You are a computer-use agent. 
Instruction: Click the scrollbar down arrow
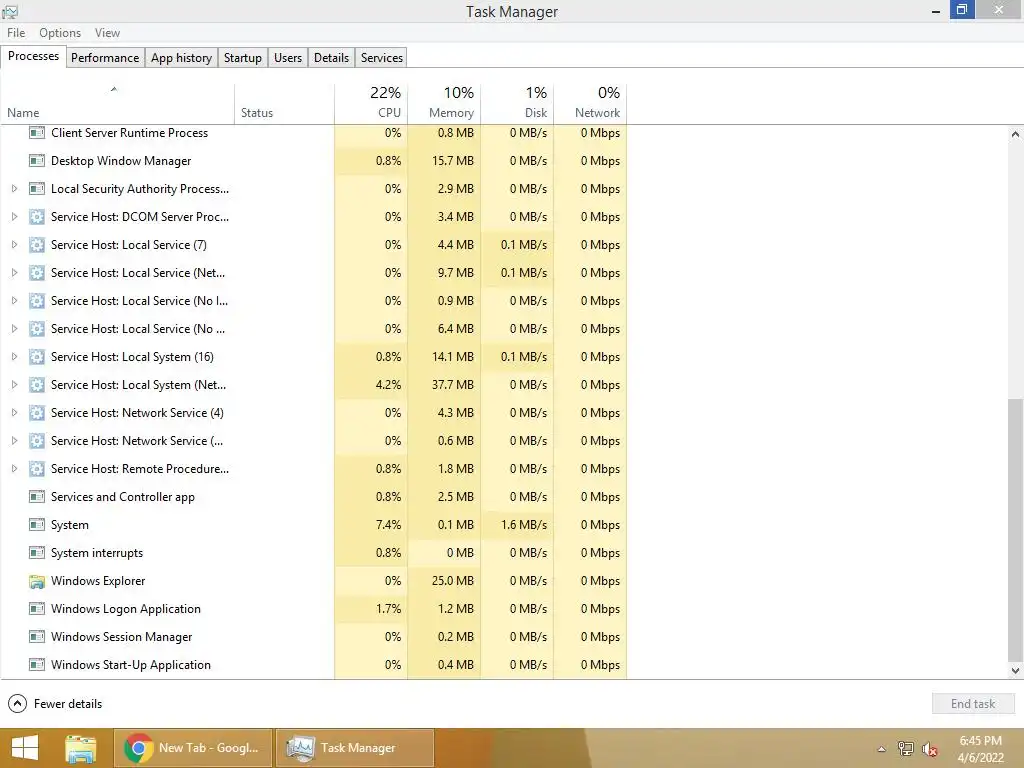[1015, 671]
